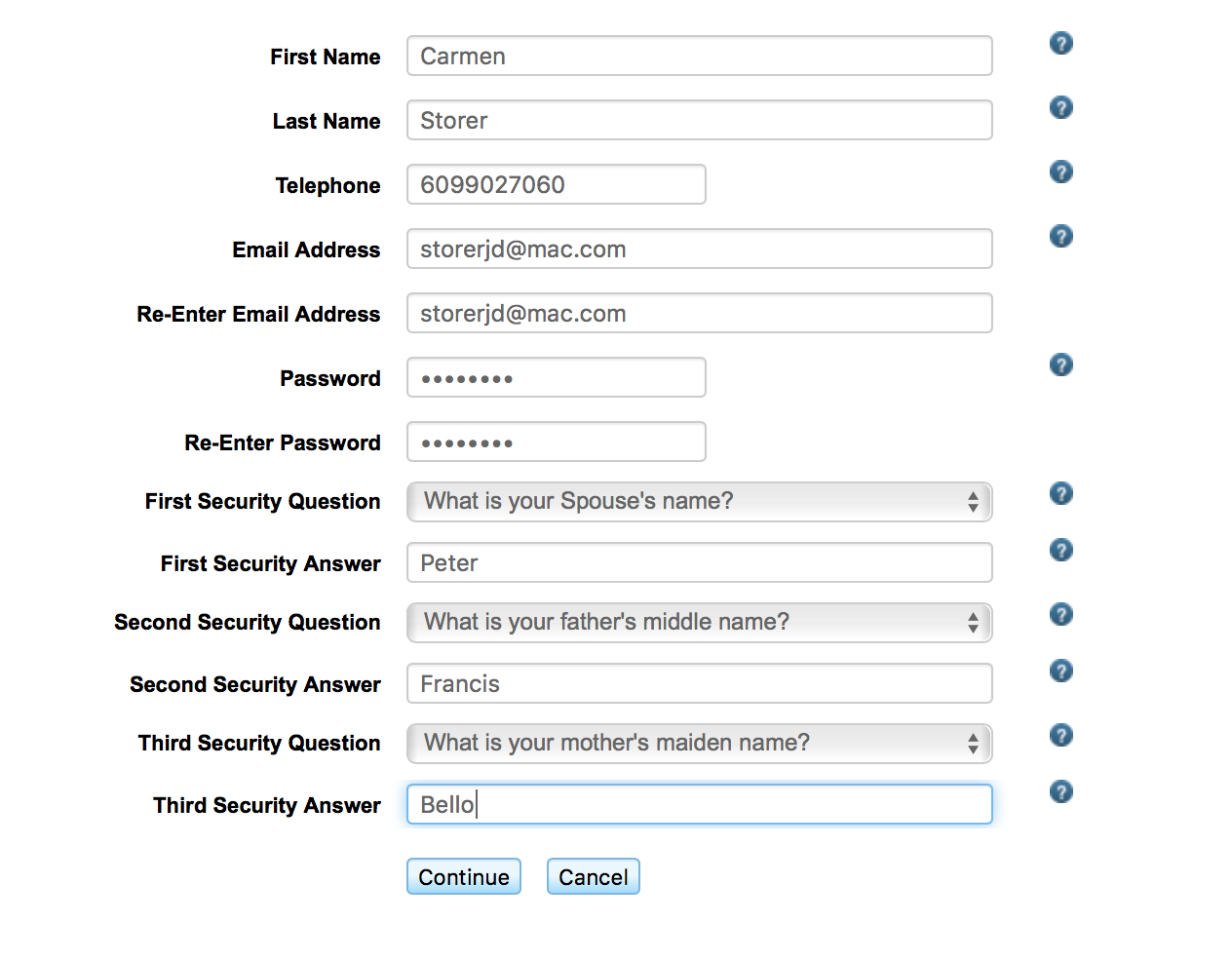1232x961 pixels.
Task: Expand the First Security Question dropdown
Action: pos(699,501)
